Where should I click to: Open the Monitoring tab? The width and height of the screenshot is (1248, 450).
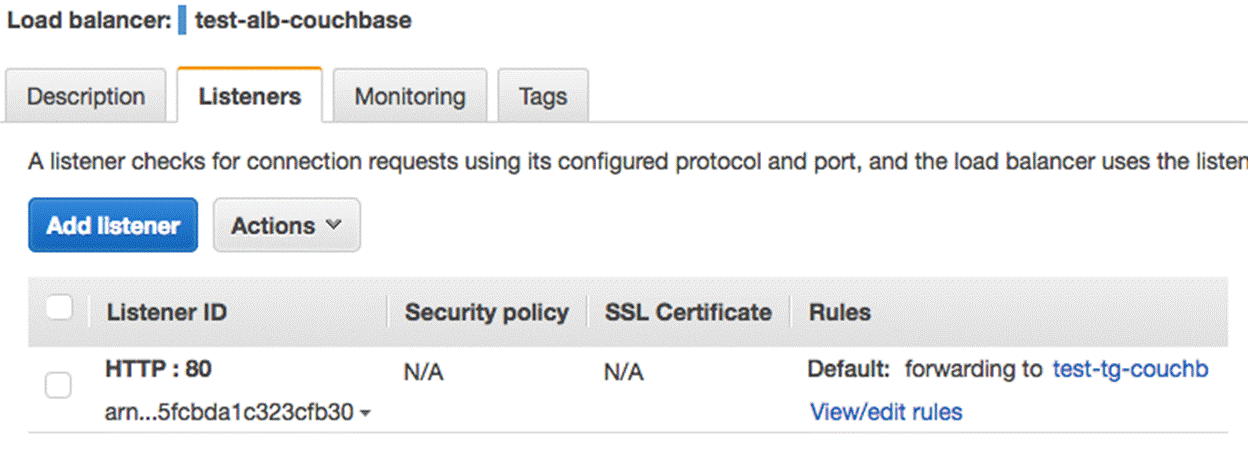[410, 97]
